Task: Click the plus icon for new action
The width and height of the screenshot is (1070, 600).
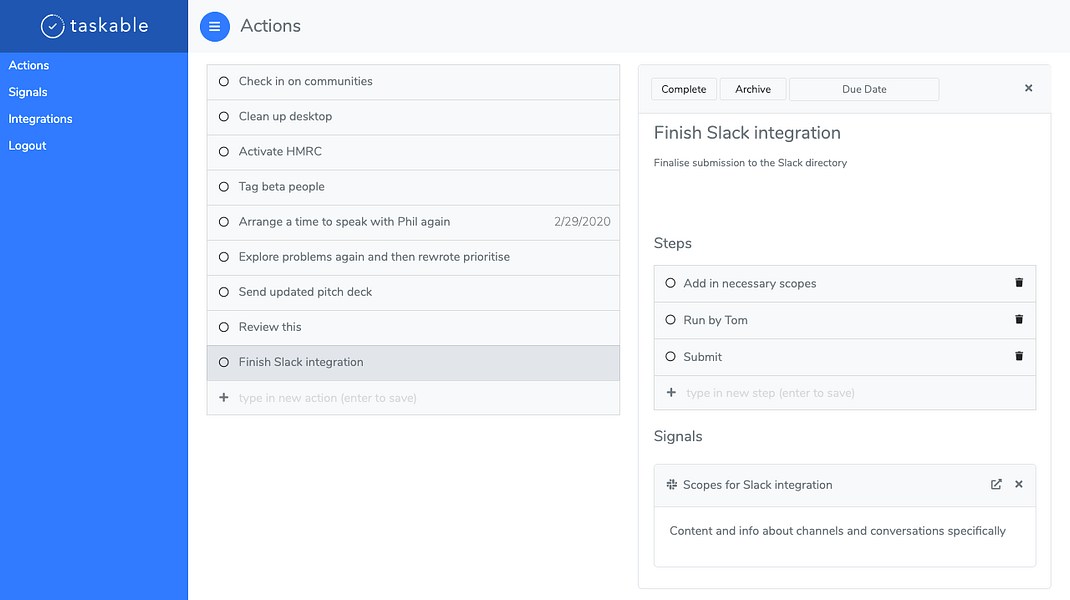Action: point(223,397)
